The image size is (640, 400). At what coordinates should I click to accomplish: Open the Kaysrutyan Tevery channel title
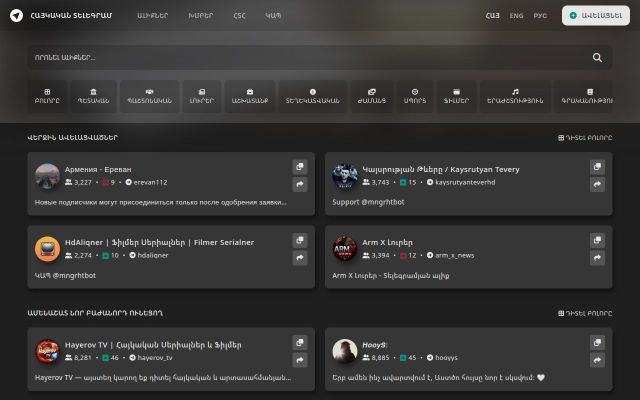[x=441, y=169]
